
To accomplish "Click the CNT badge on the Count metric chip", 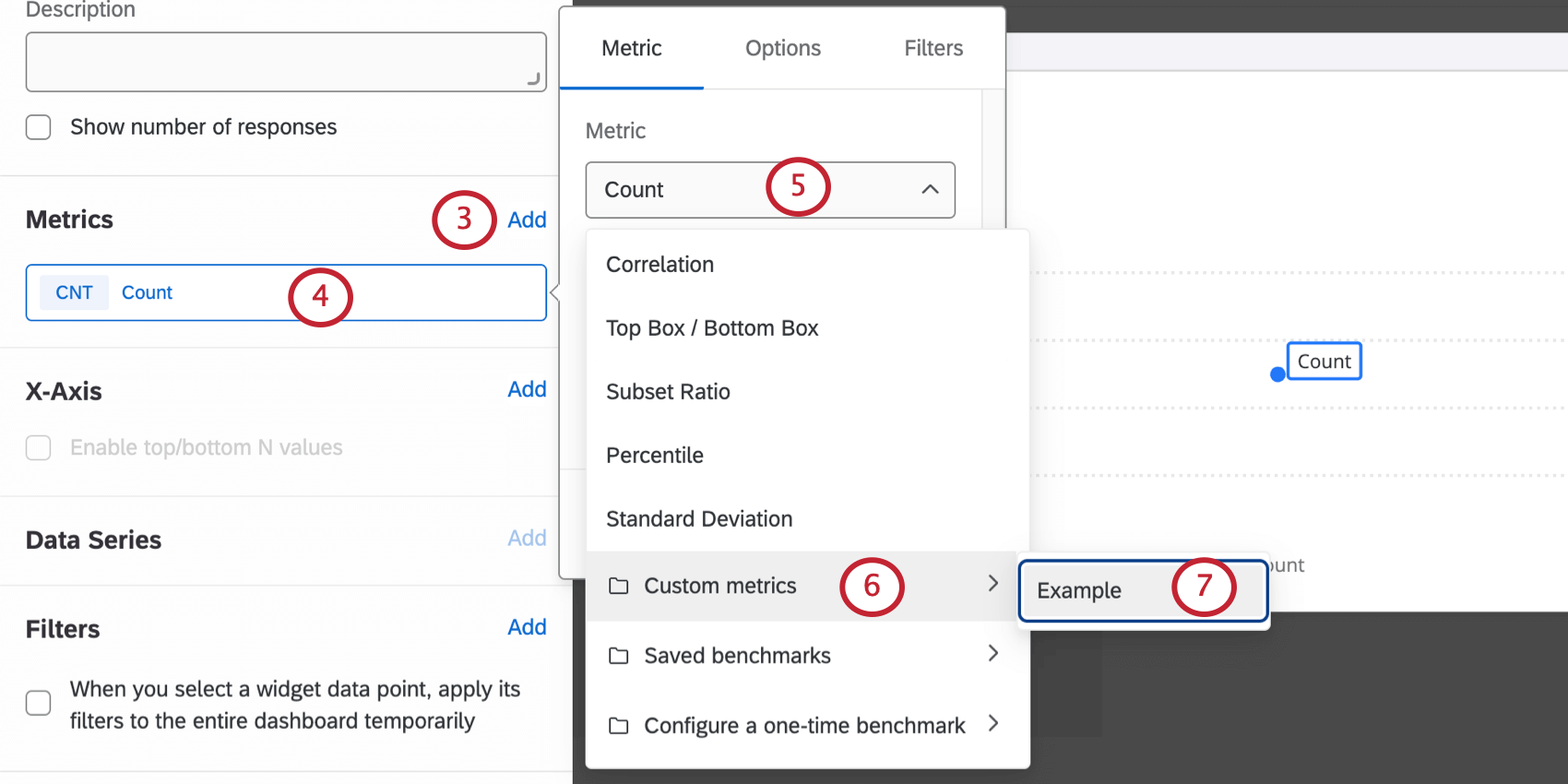I will click(74, 292).
